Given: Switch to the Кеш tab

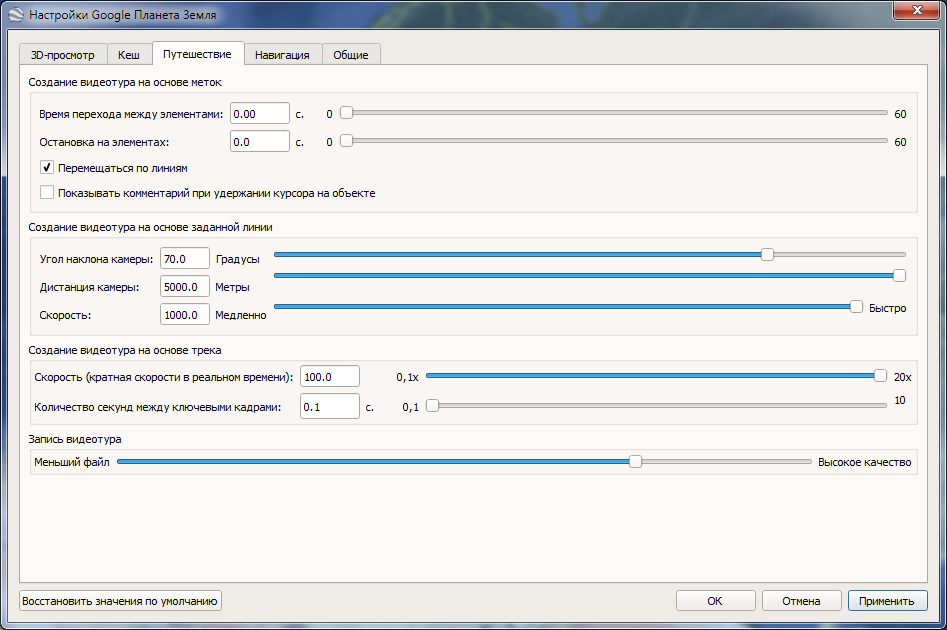Looking at the screenshot, I should point(129,54).
